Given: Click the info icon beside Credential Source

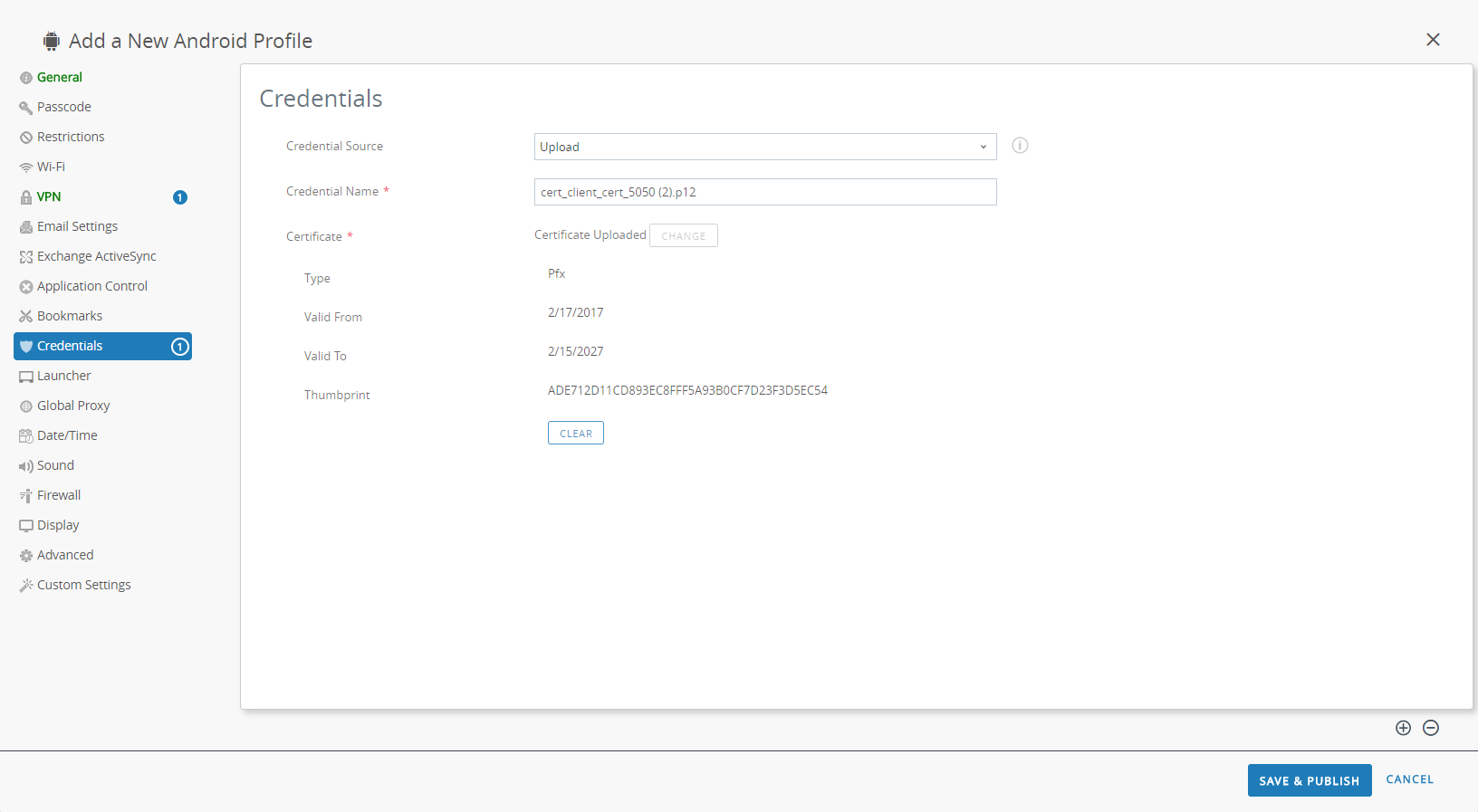Looking at the screenshot, I should click(1020, 146).
